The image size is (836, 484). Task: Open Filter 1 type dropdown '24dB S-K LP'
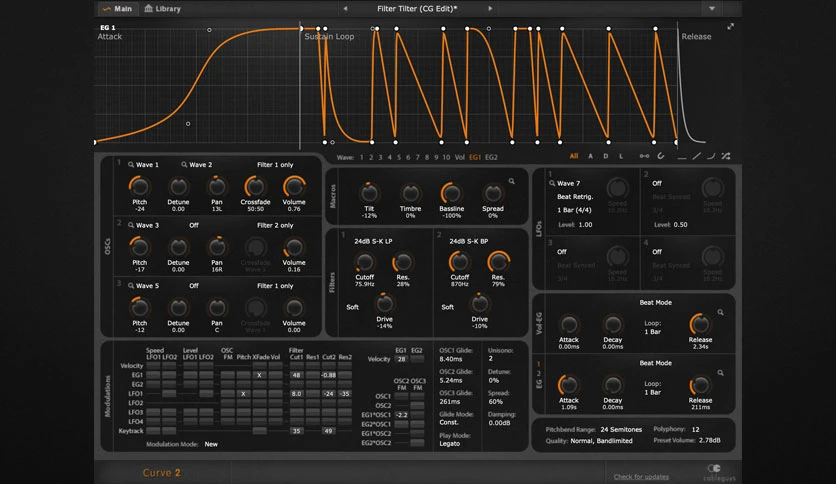tap(373, 241)
